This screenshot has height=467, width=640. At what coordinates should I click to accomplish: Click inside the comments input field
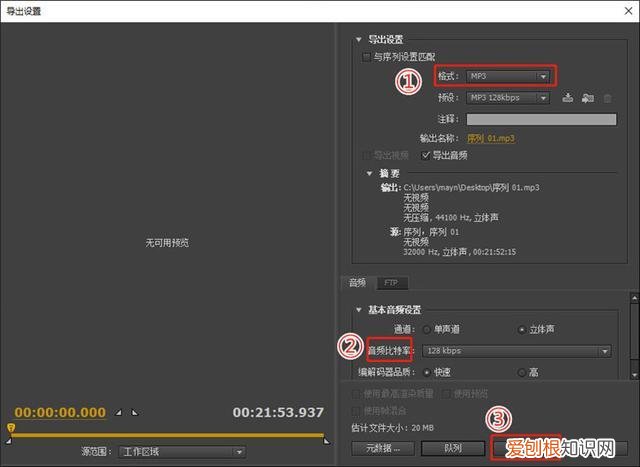(x=541, y=119)
